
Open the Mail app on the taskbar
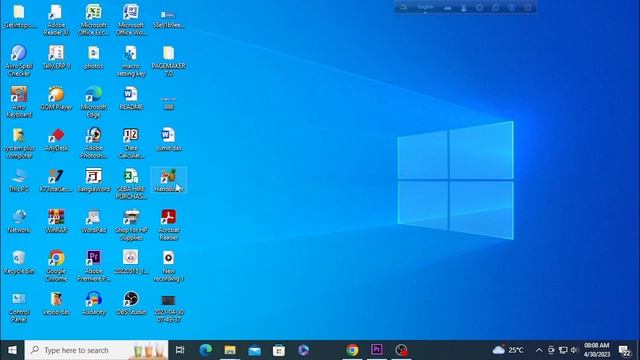tap(254, 350)
